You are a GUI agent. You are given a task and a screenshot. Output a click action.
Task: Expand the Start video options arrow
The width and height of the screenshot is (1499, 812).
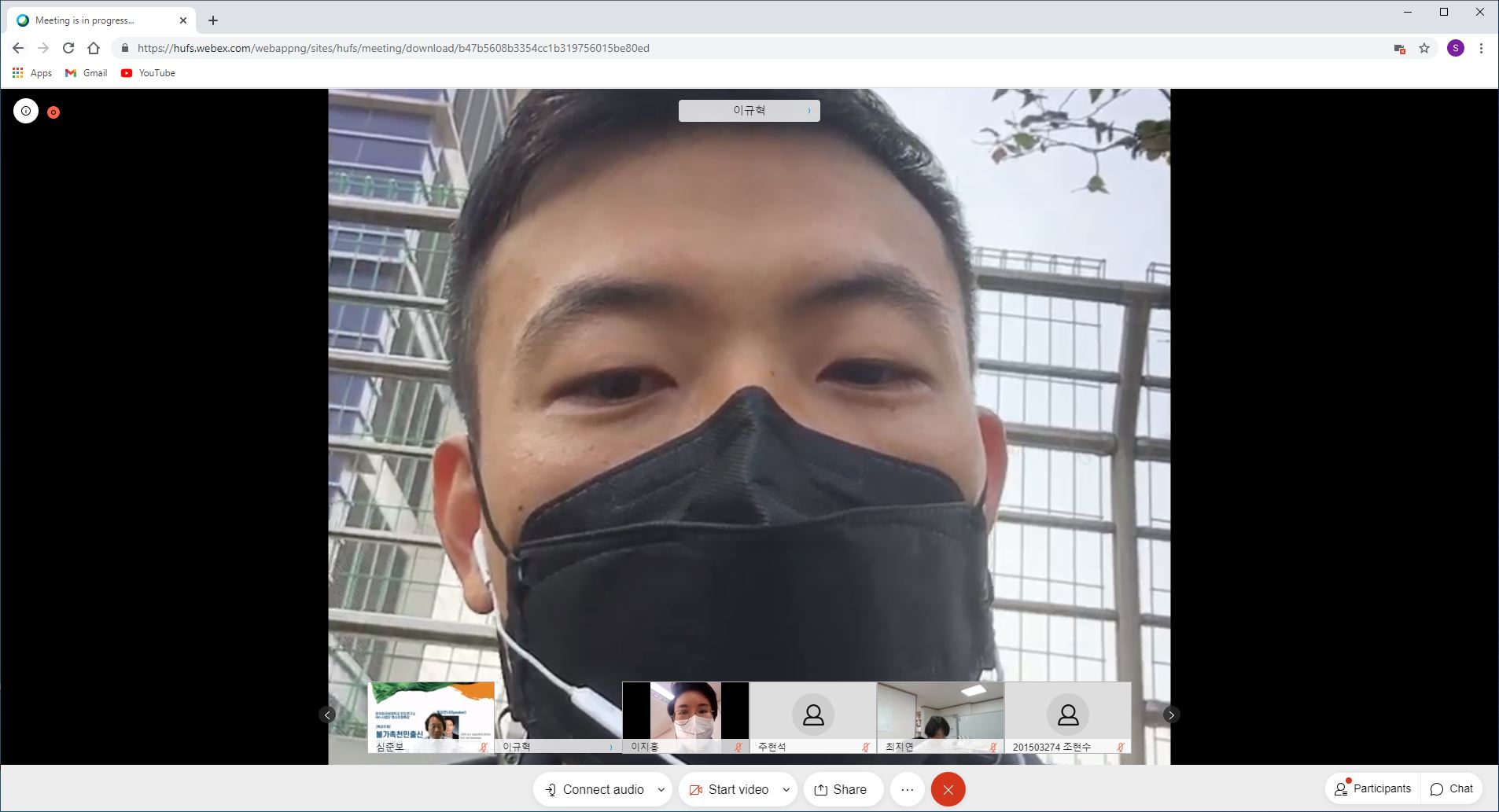pos(786,789)
